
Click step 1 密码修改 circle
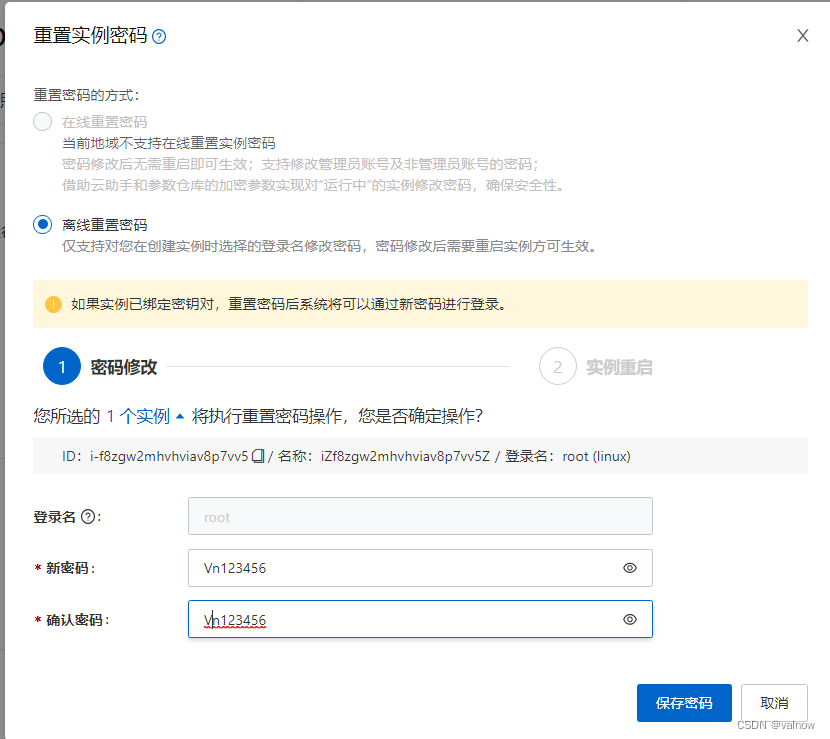point(62,366)
